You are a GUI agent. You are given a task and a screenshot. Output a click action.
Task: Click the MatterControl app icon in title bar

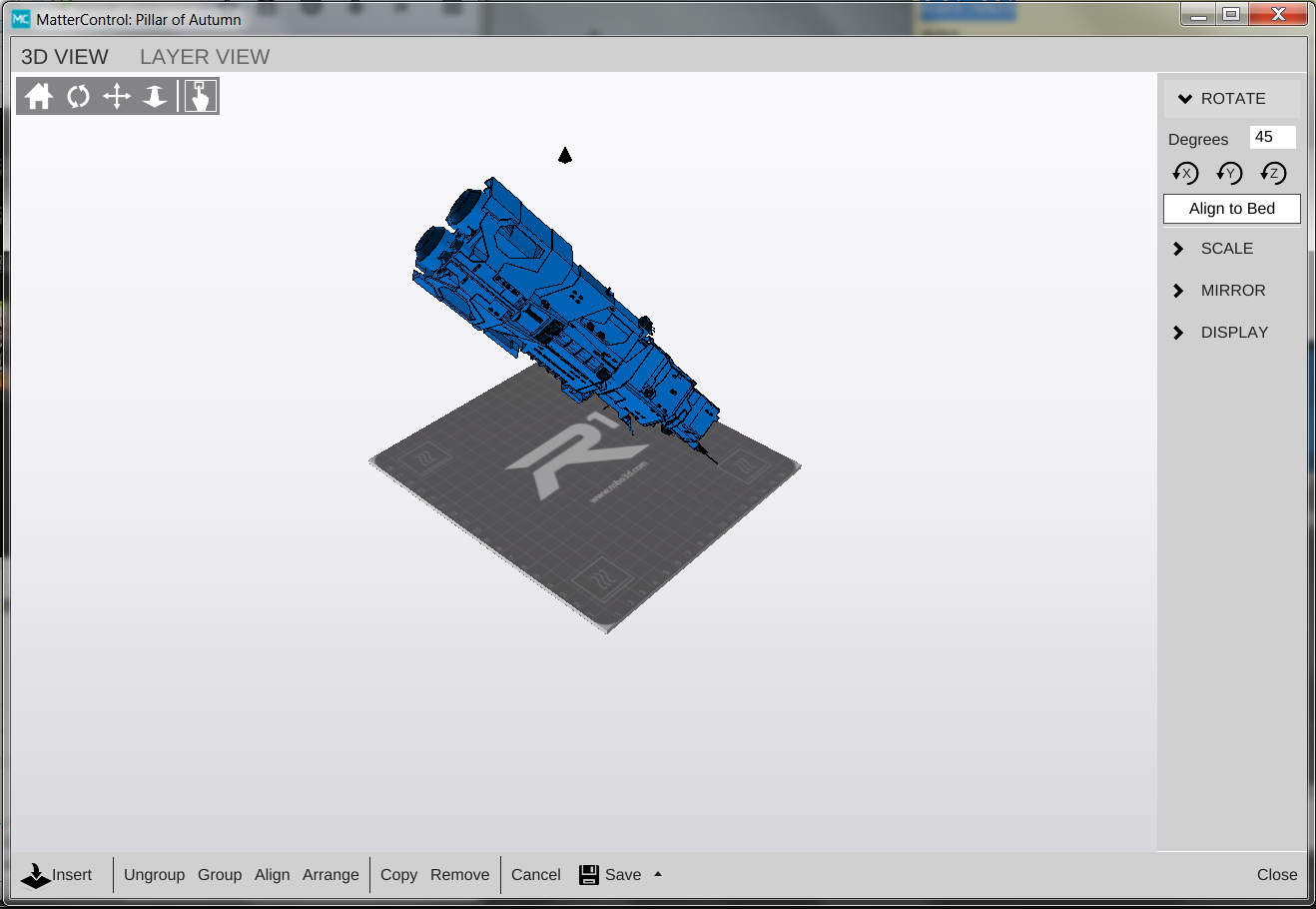tap(21, 19)
